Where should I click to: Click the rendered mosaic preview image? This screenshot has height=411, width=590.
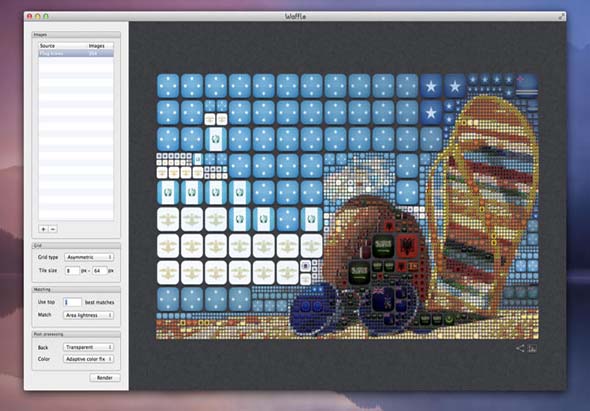pyautogui.click(x=347, y=206)
